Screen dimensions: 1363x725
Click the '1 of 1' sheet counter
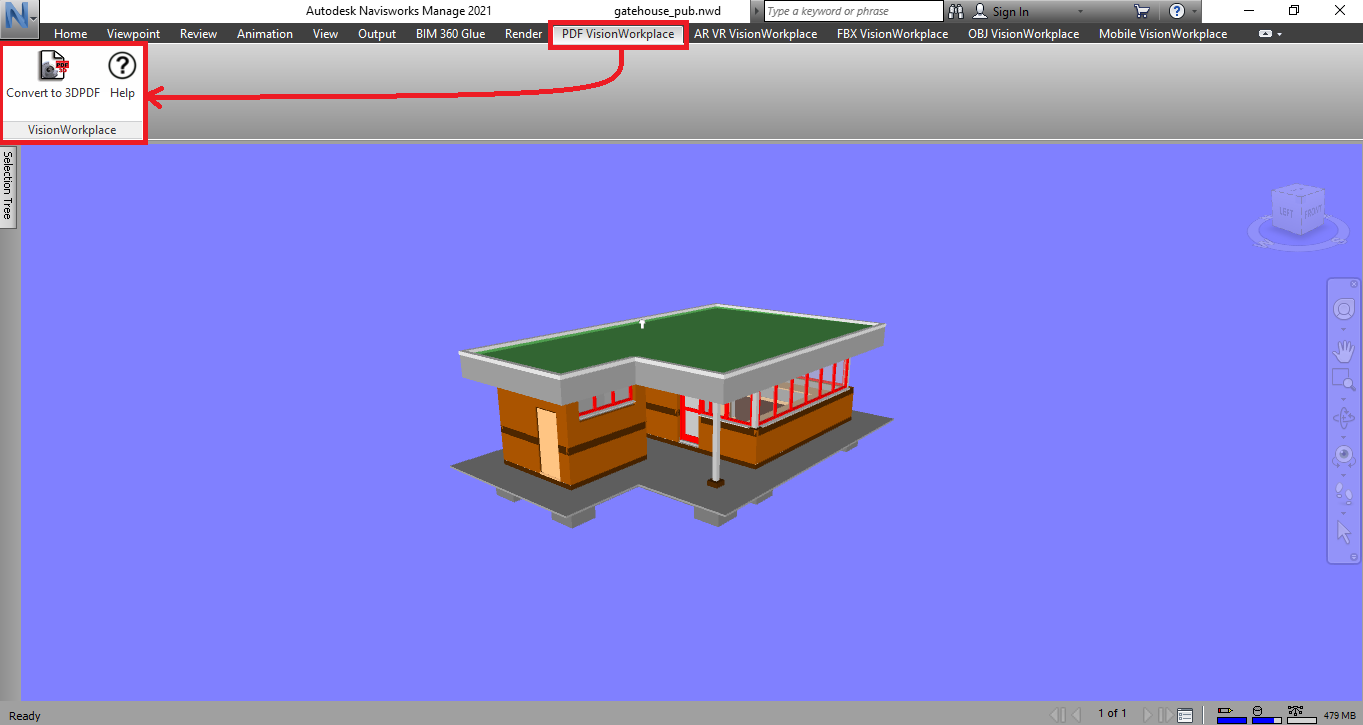point(1112,714)
